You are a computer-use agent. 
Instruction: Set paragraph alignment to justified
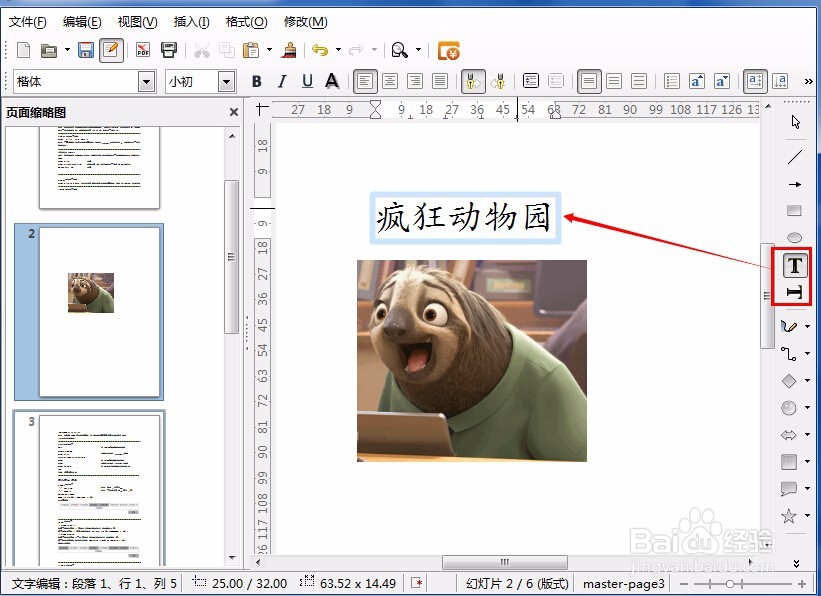click(440, 81)
